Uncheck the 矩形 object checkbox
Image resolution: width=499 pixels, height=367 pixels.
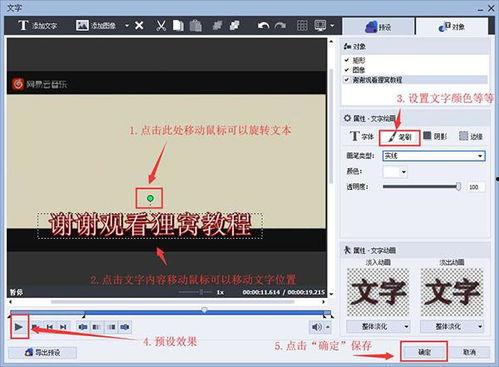point(347,60)
